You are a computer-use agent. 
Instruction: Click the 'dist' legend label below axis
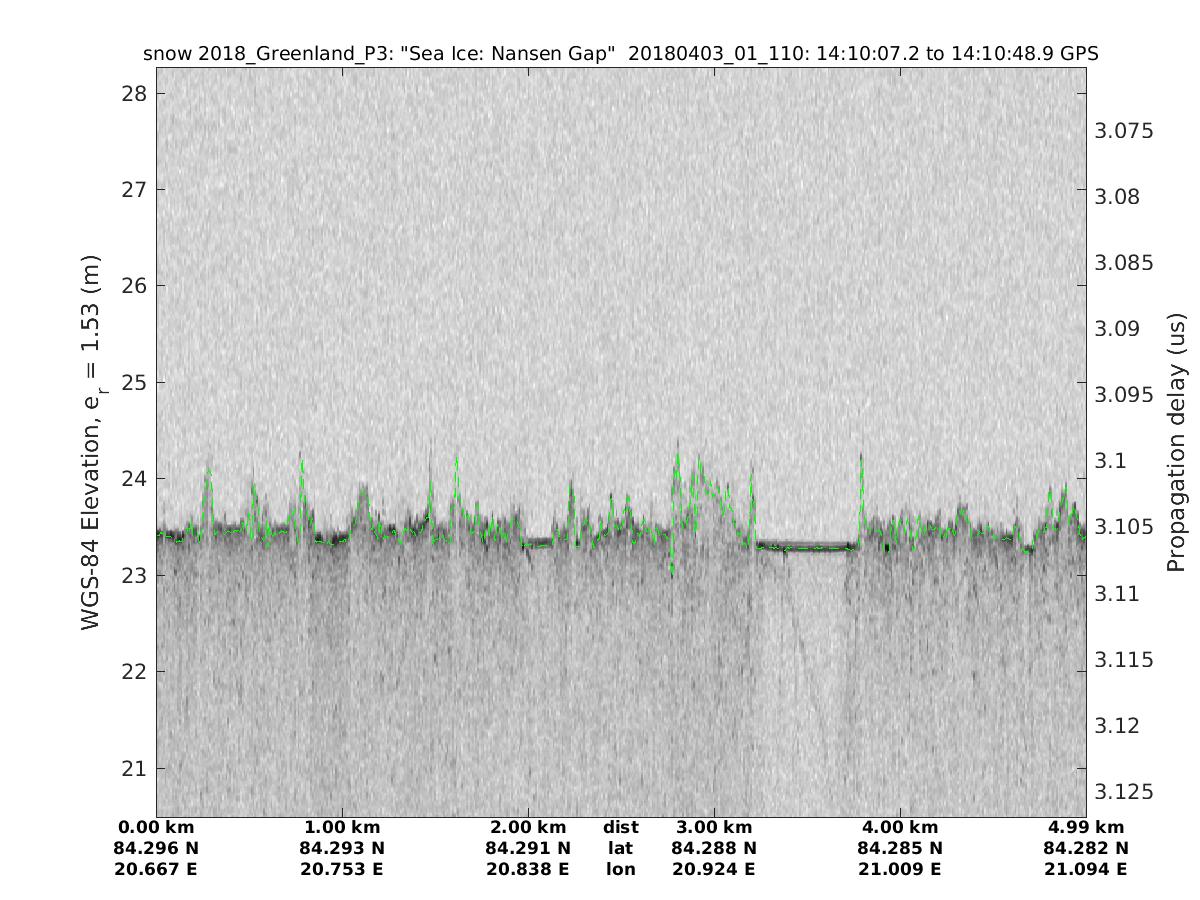pos(621,827)
